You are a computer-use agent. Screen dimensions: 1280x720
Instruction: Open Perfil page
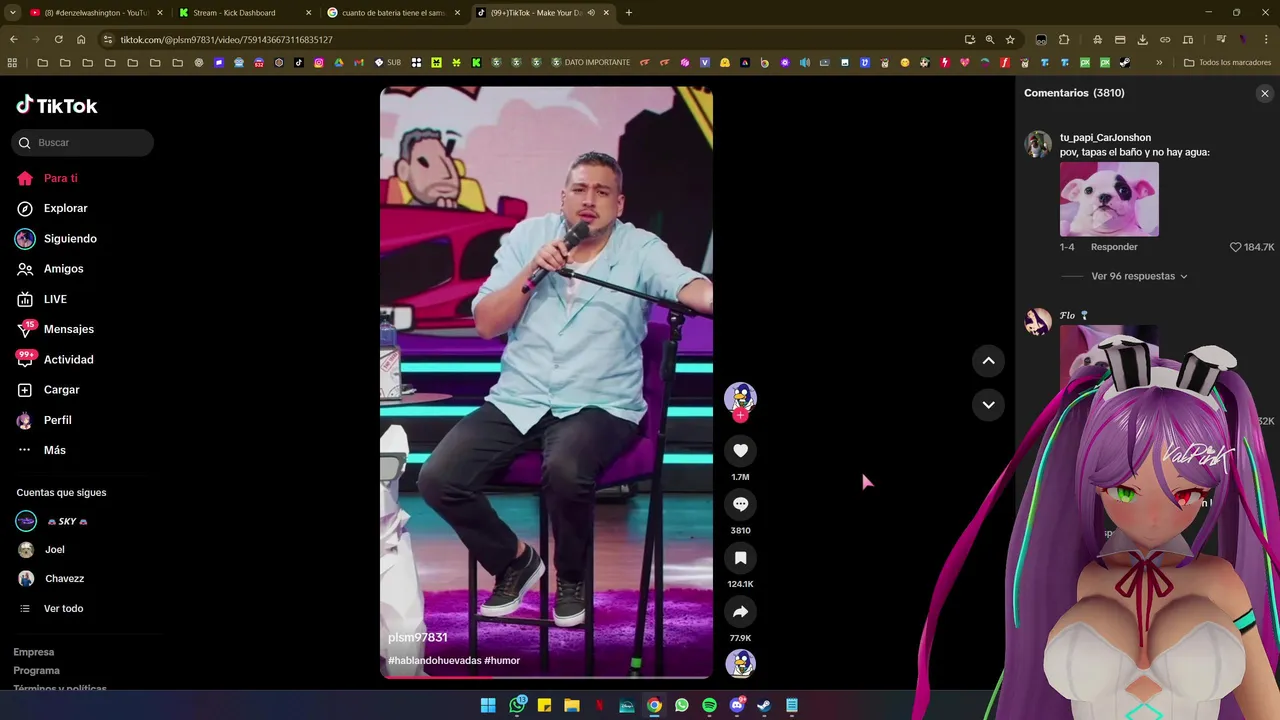click(x=57, y=420)
